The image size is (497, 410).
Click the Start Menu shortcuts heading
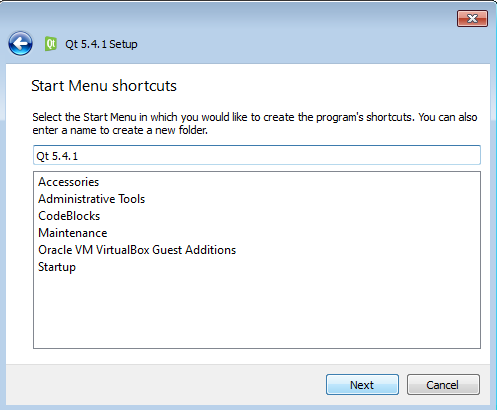pos(104,86)
